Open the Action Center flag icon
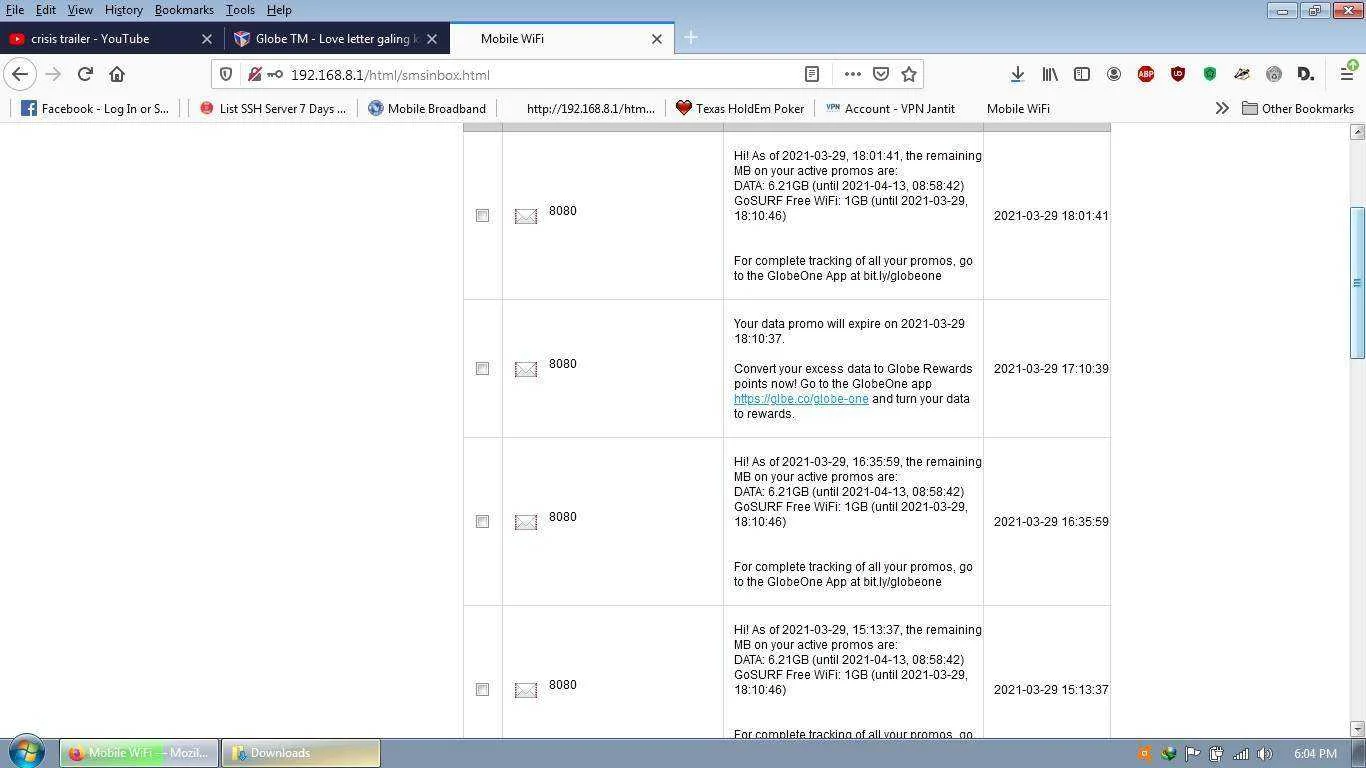 coord(1193,753)
